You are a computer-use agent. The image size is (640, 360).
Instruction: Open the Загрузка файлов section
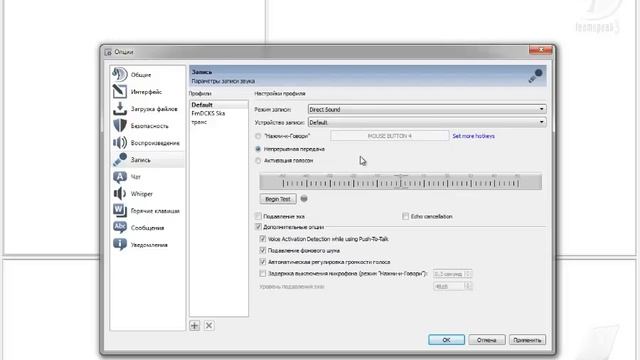147,109
